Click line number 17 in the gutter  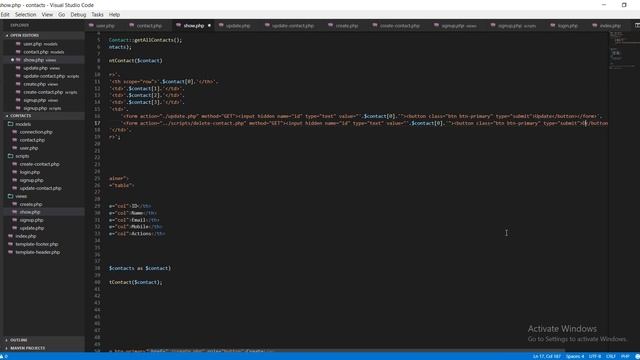[x=97, y=123]
